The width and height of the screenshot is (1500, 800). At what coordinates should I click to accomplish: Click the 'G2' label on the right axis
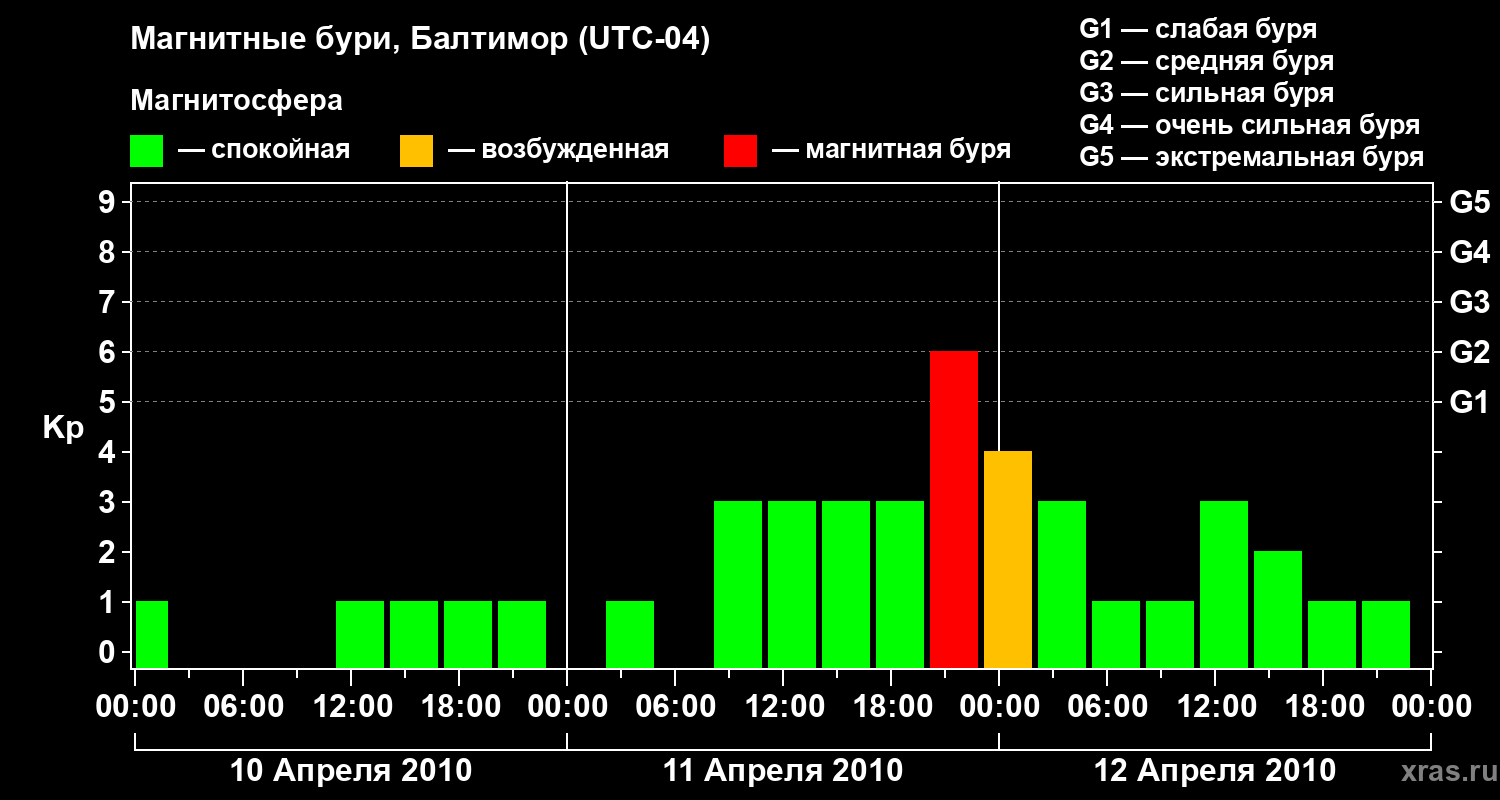click(x=1470, y=353)
